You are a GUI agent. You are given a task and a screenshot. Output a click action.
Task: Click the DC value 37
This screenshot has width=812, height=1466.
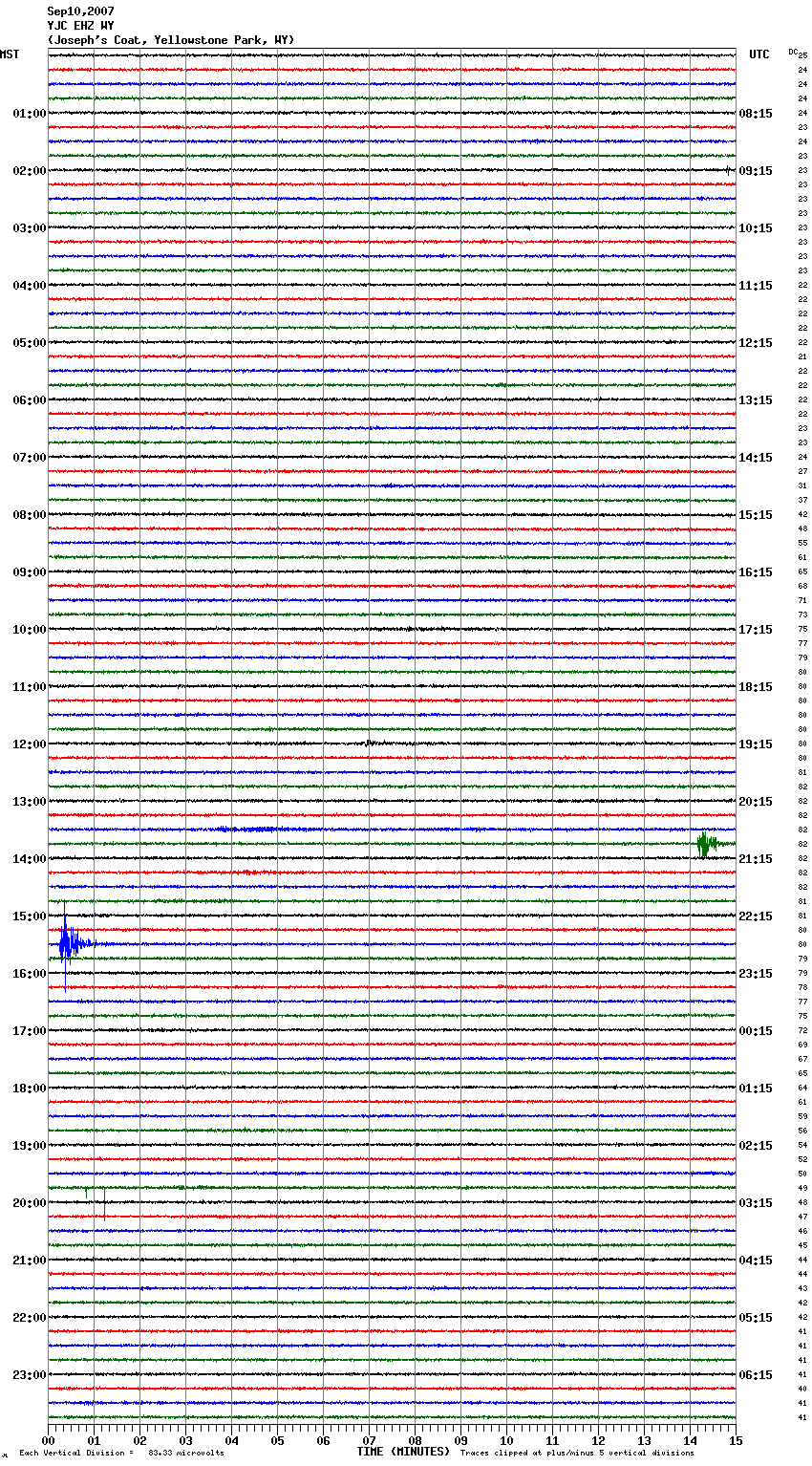click(x=802, y=500)
